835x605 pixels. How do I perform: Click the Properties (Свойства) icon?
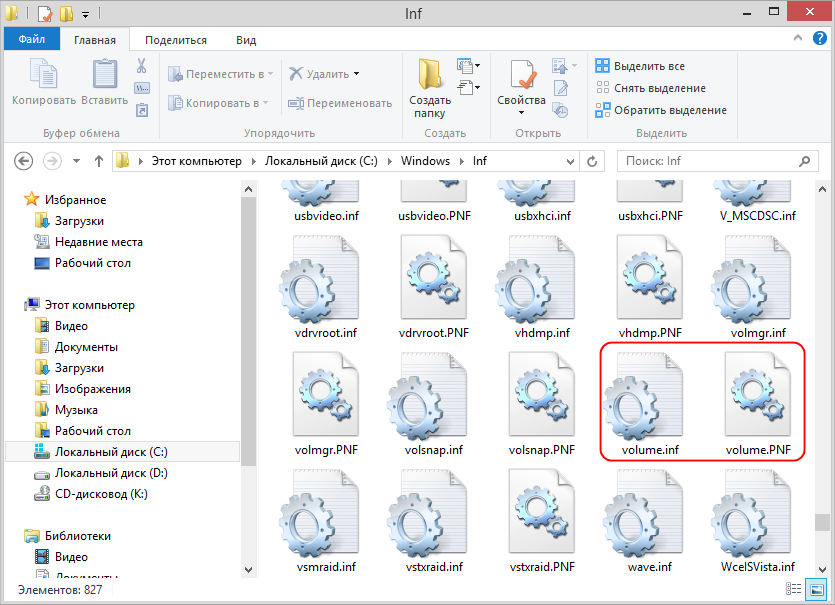pos(522,74)
